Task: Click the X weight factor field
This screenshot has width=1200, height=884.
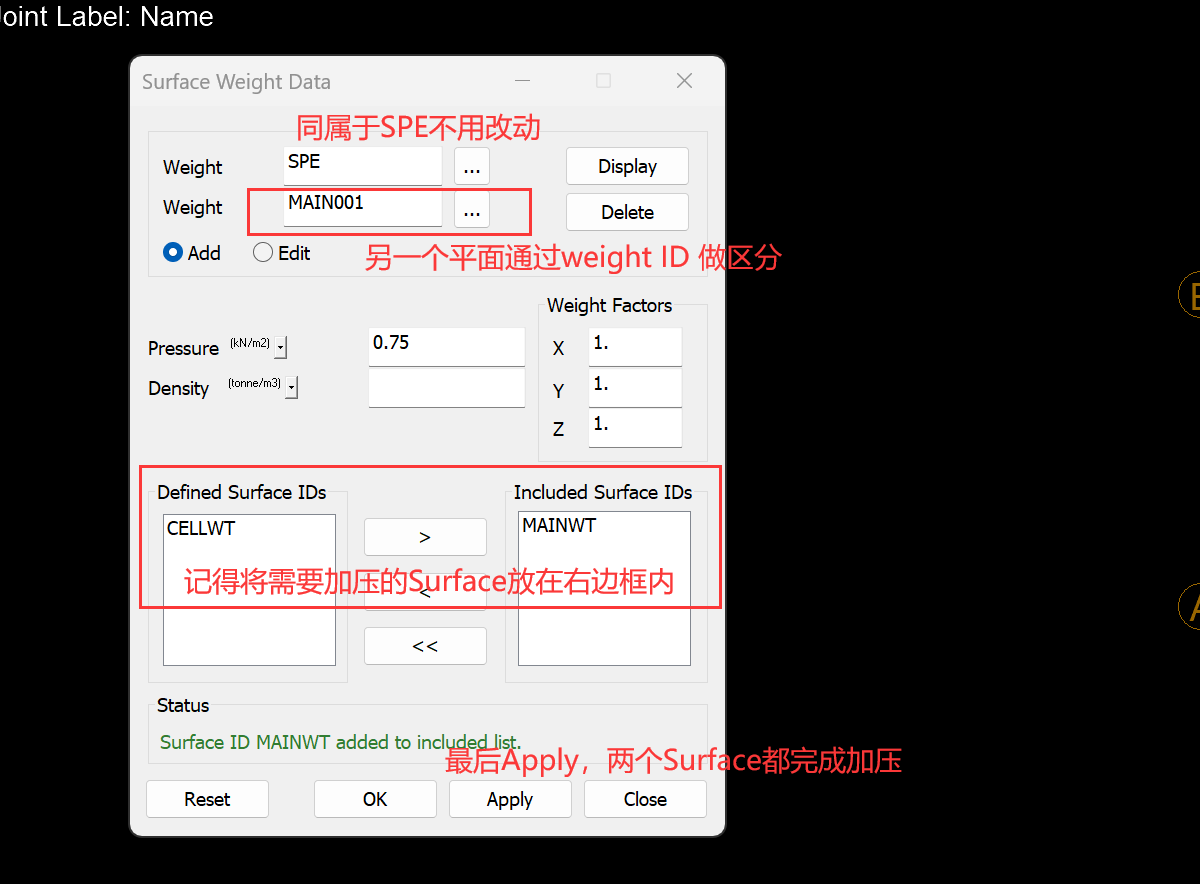Action: coord(635,347)
